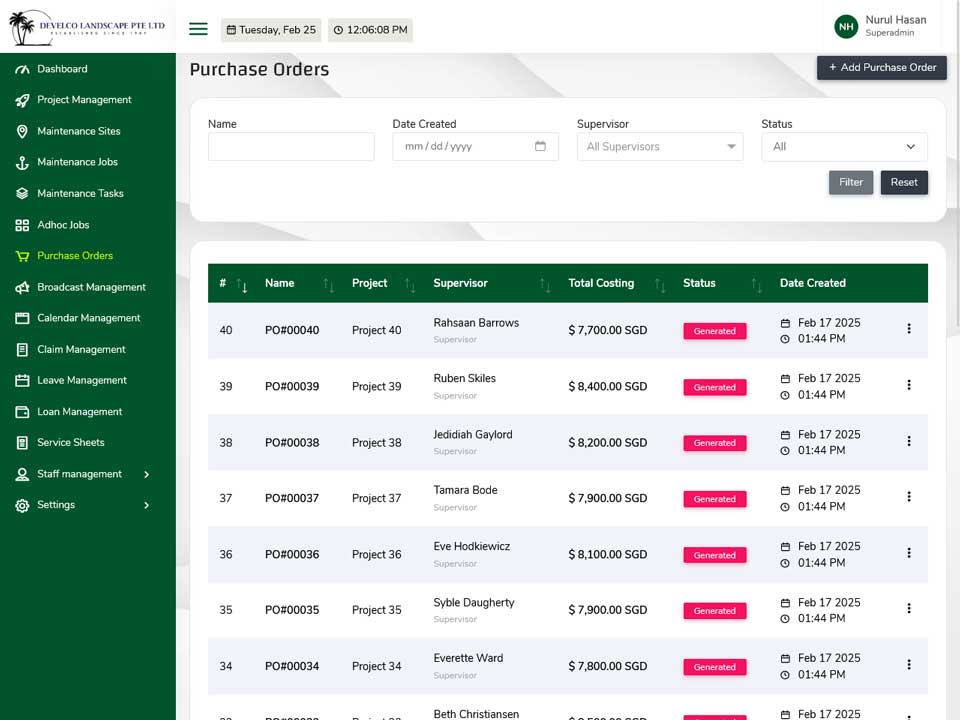Click the 12:06:08 PM clock chip

(370, 30)
